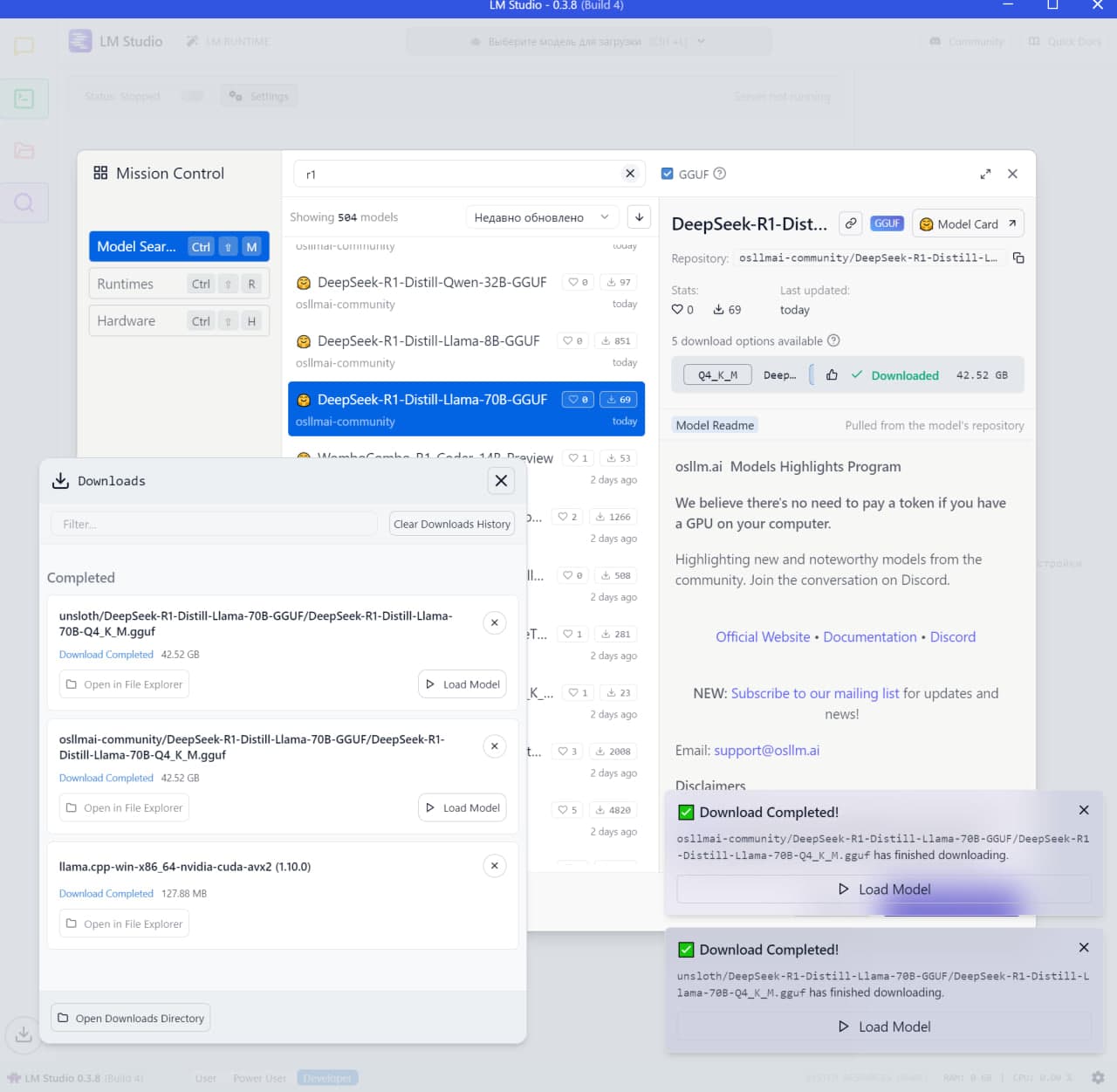Copy the repository path to the clipboard

click(1018, 258)
